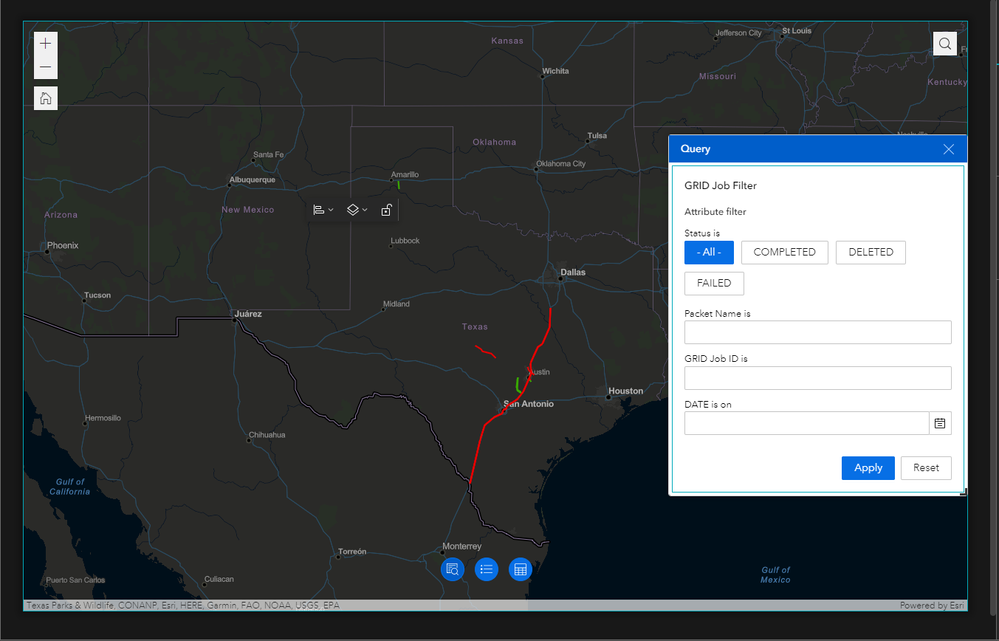Zoom out of the map
Screen dimensions: 999x641
point(46,68)
